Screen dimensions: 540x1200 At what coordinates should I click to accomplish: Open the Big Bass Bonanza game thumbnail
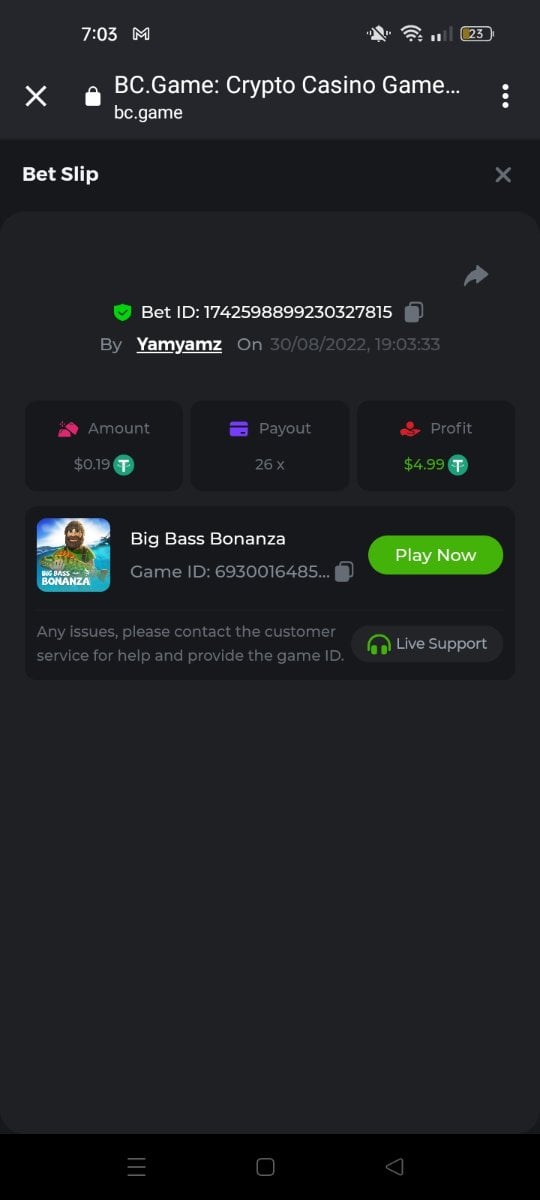tap(74, 555)
